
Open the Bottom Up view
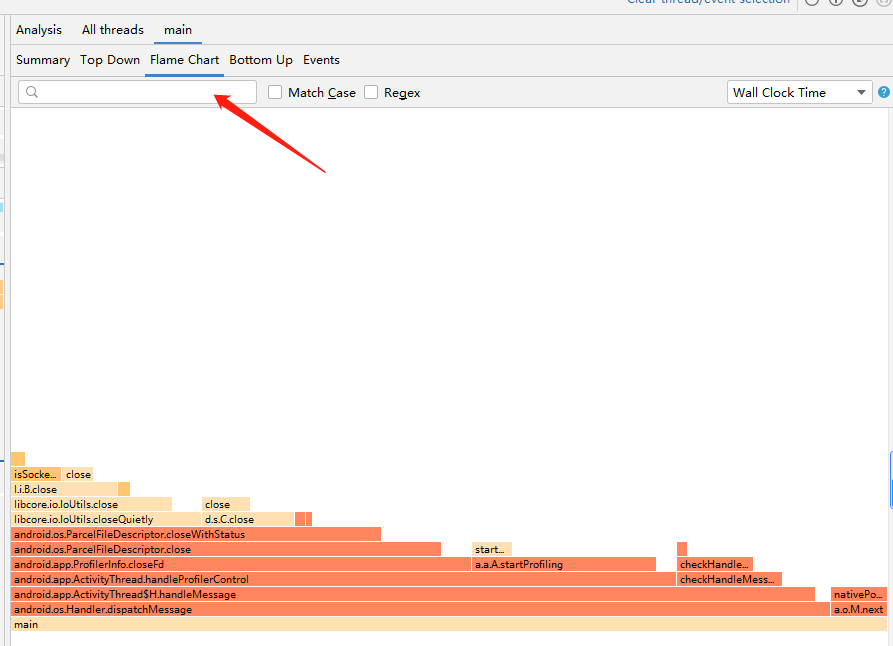tap(261, 60)
